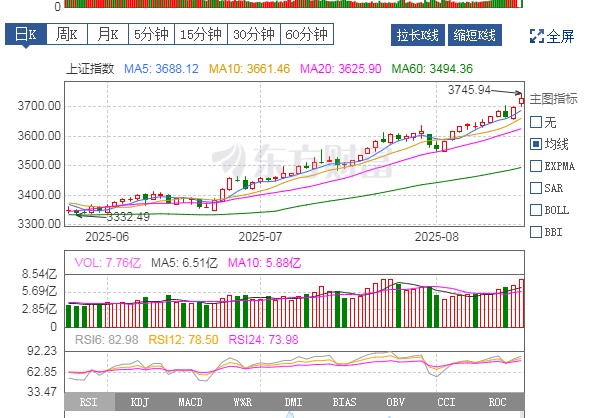The width and height of the screenshot is (593, 418).
Task: Open the 60分钟 chart tab
Action: click(x=307, y=34)
